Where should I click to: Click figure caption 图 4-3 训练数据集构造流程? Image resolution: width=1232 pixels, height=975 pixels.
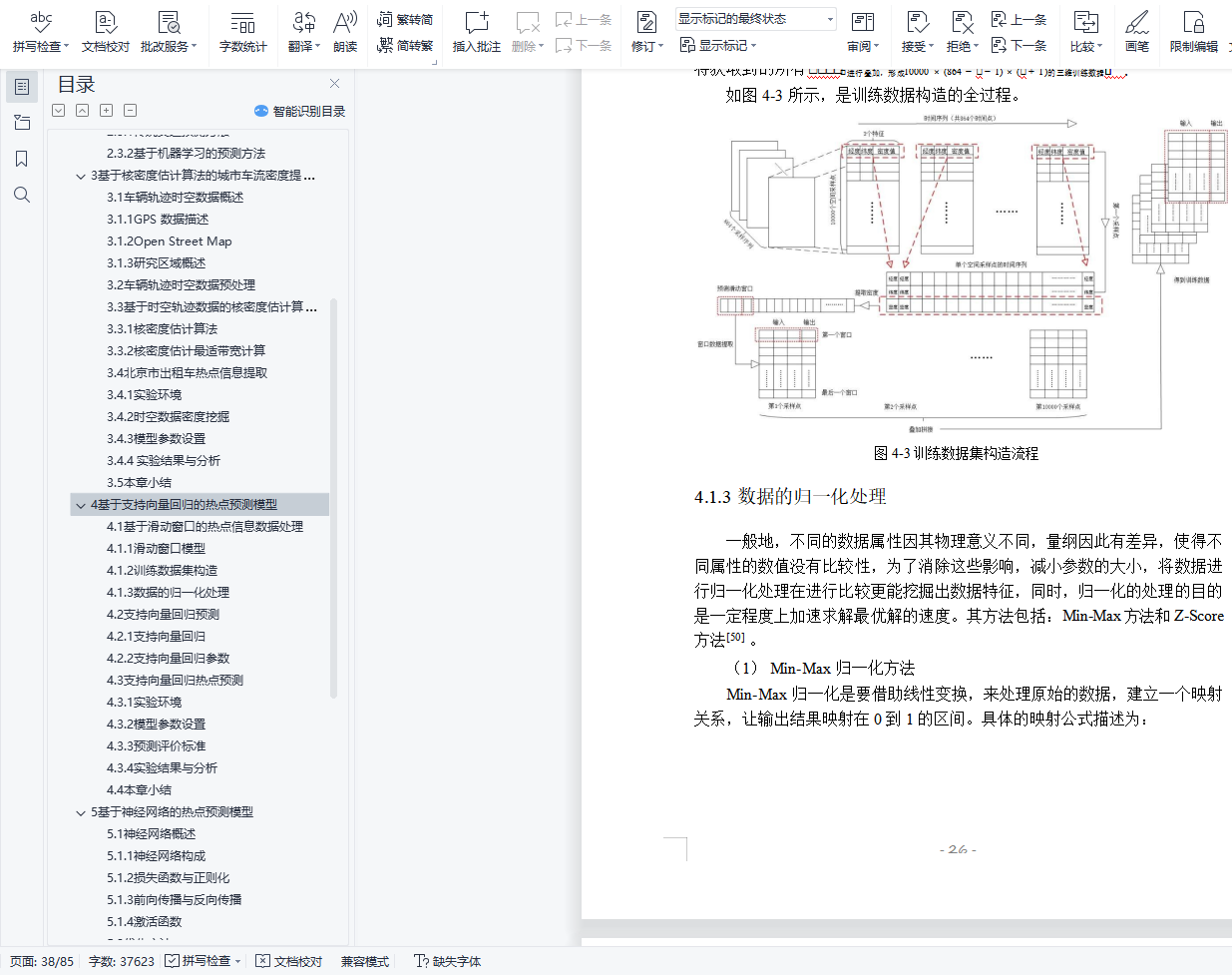[956, 453]
